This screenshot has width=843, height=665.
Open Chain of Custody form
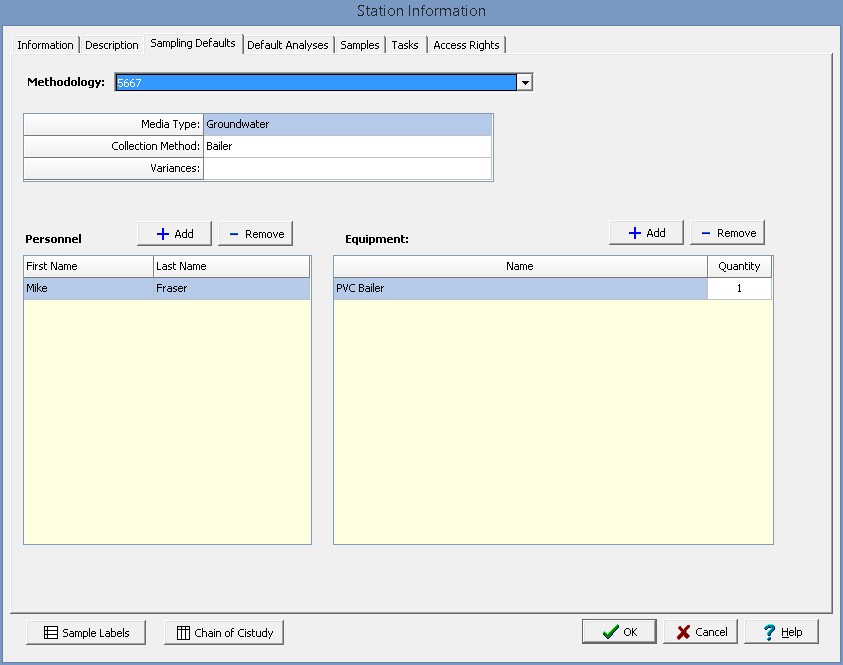tap(225, 633)
